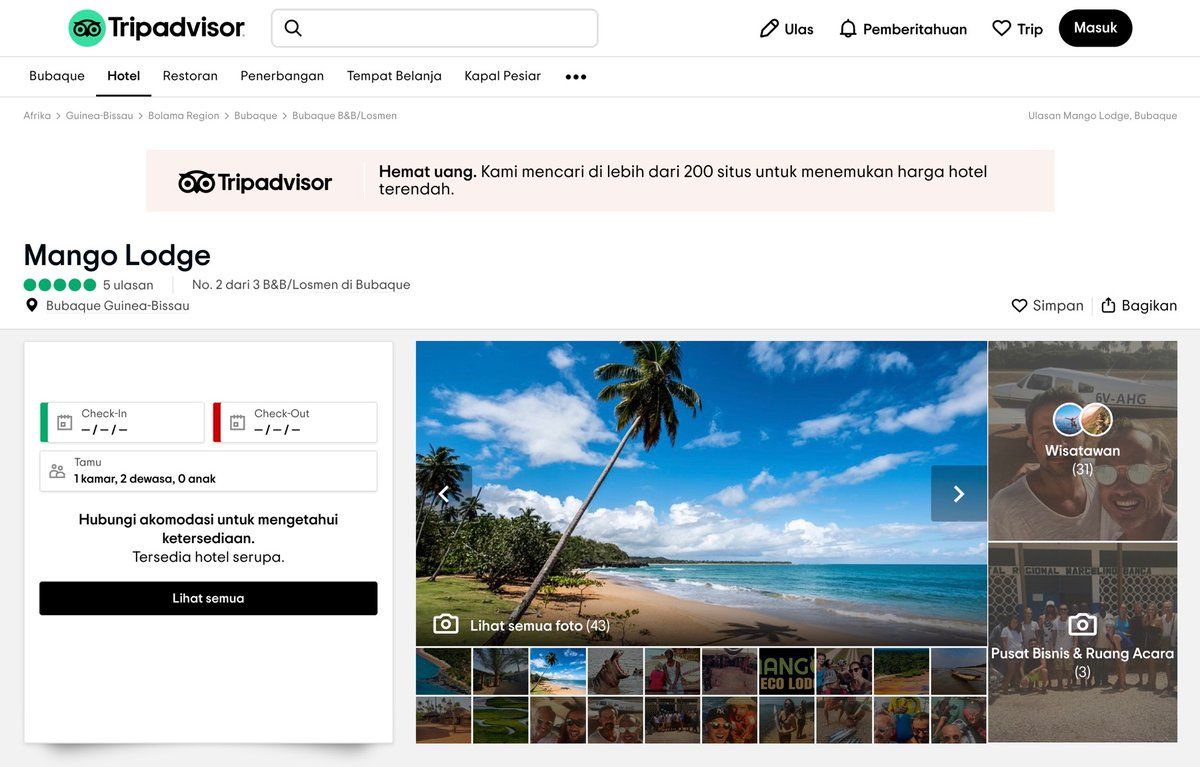Click the Pemberitahuan link text
The width and height of the screenshot is (1200, 767).
coord(915,29)
